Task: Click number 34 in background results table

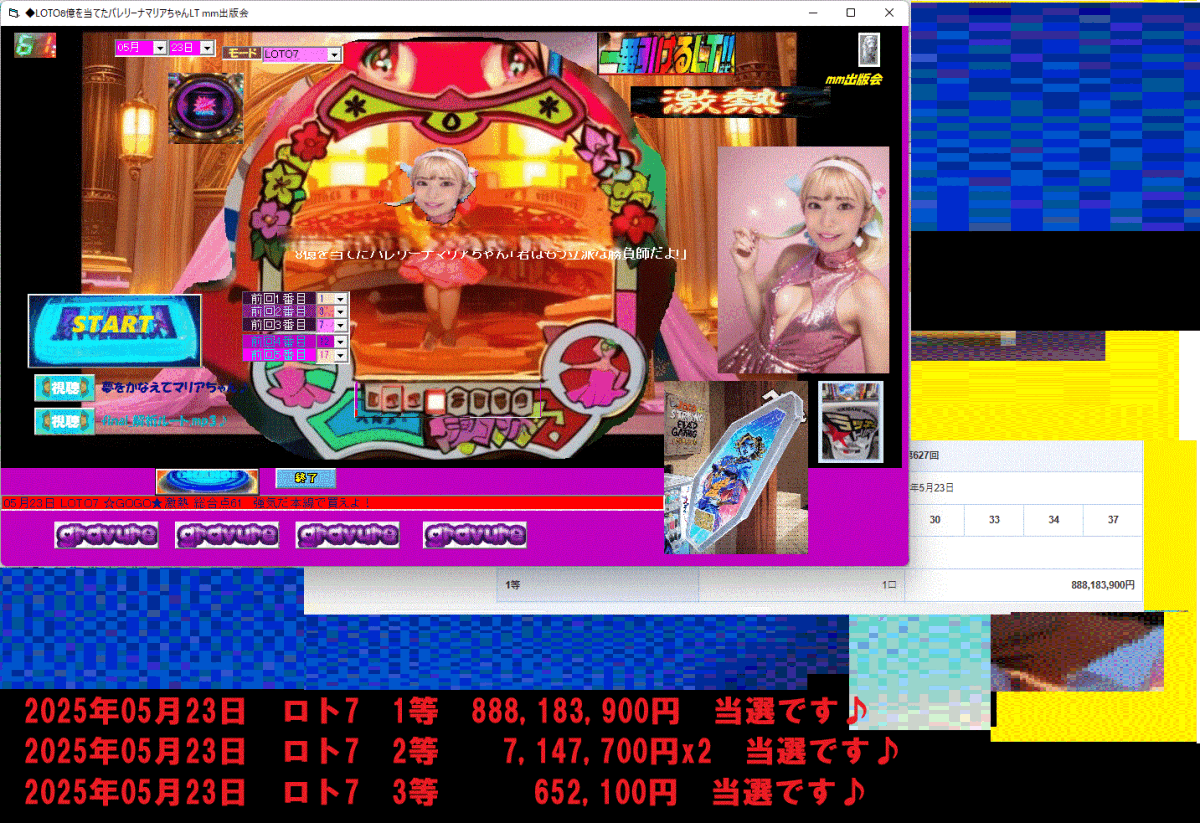Action: (1054, 520)
